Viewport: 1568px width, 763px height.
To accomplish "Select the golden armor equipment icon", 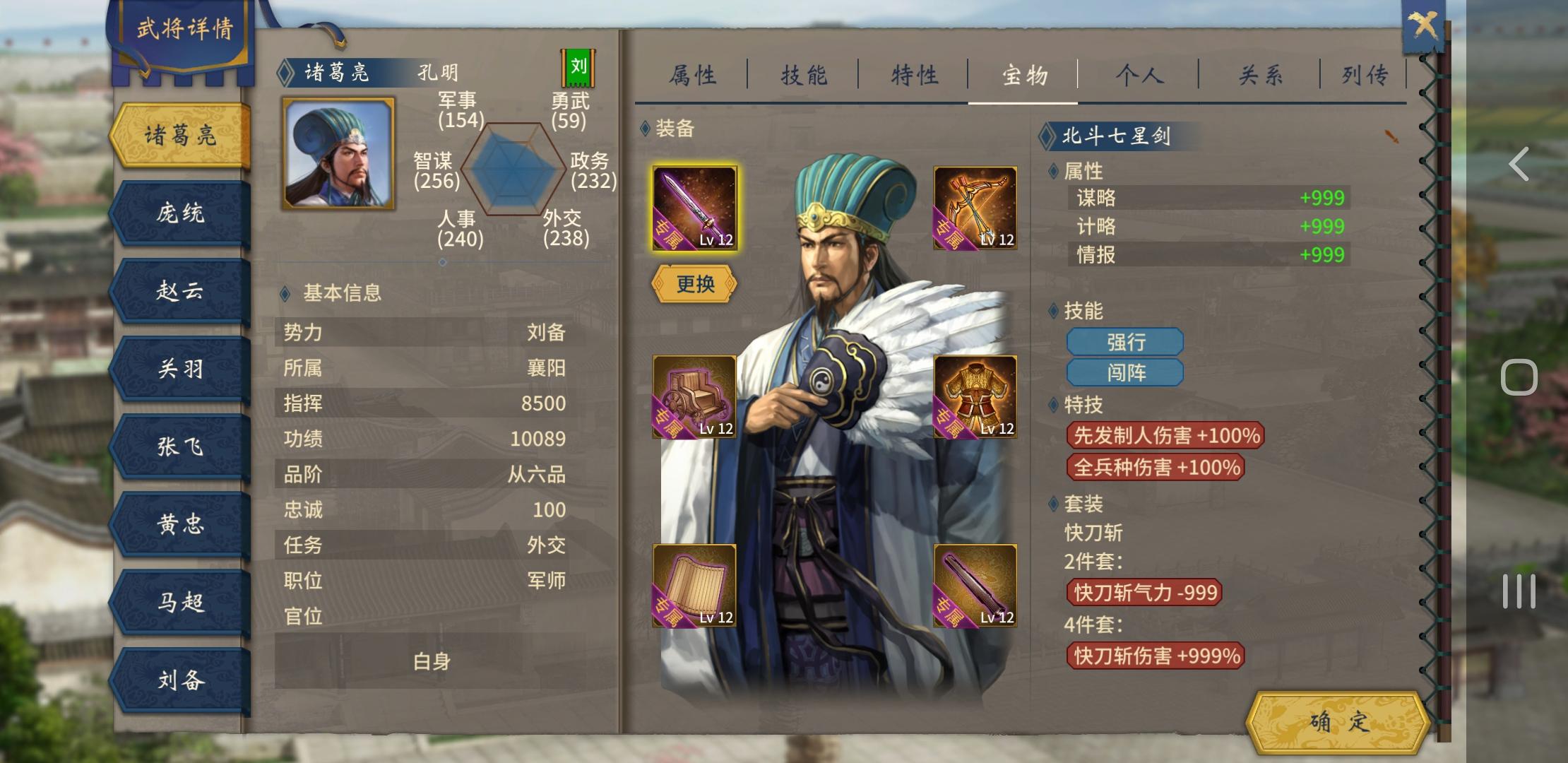I will pos(975,397).
